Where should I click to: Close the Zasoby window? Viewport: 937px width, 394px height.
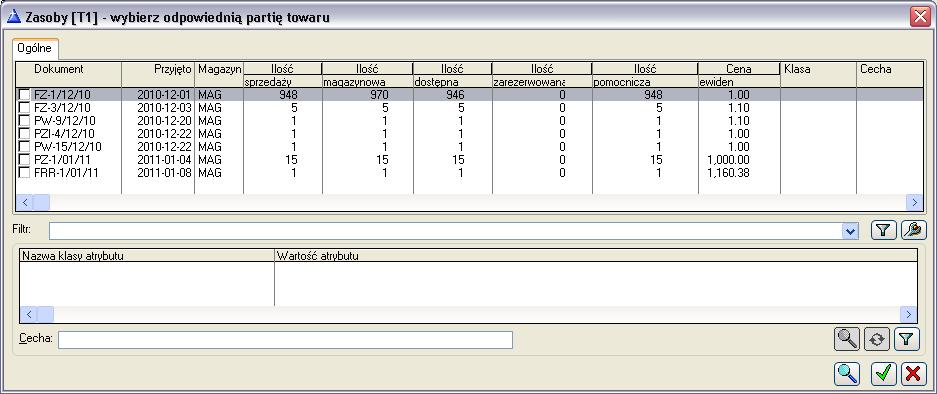pyautogui.click(x=920, y=17)
